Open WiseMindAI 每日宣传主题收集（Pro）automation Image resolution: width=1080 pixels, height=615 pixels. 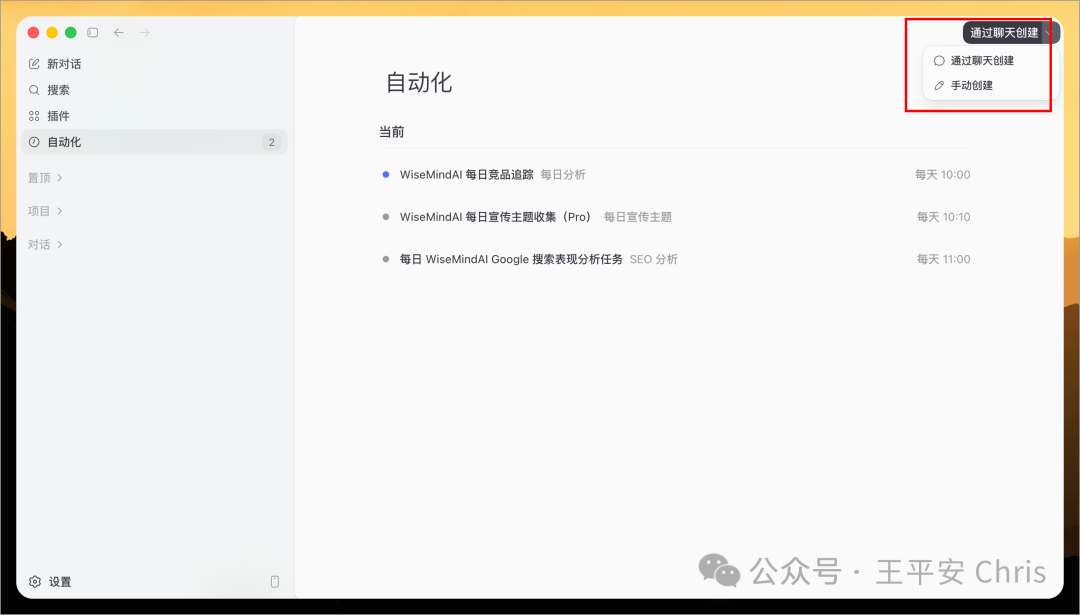coord(496,217)
